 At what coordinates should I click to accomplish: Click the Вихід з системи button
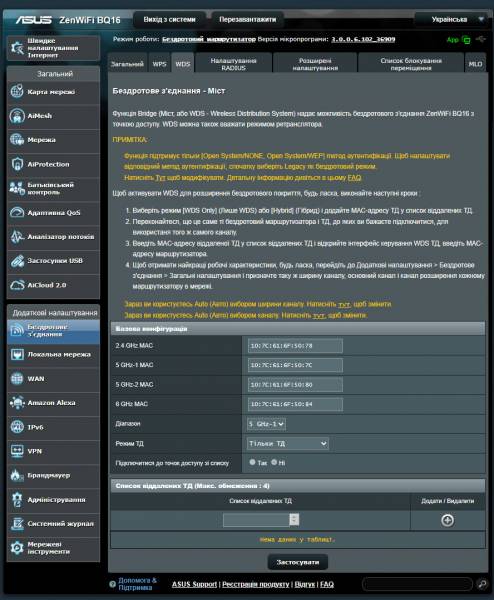tap(170, 20)
